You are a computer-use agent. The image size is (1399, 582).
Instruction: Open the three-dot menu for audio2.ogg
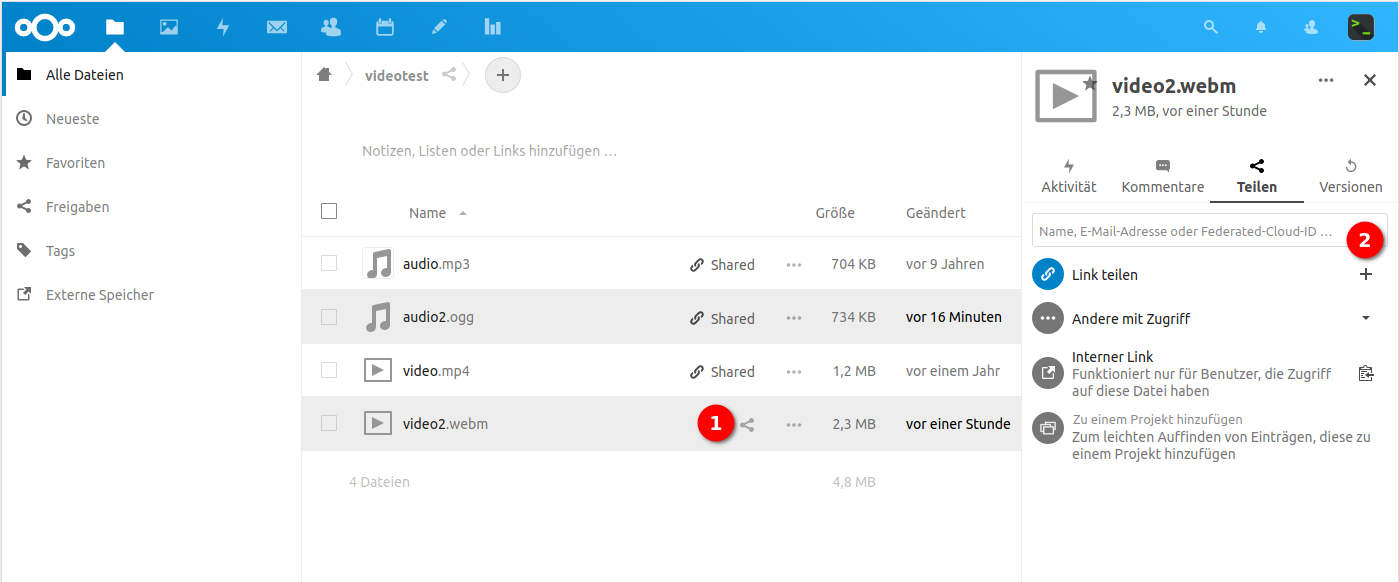pyautogui.click(x=794, y=318)
